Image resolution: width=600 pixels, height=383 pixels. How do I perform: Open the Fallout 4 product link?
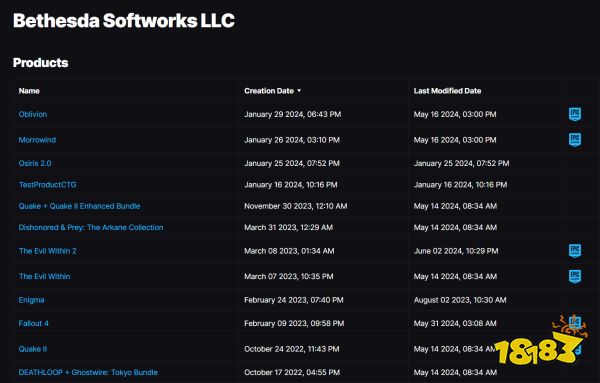pos(34,323)
